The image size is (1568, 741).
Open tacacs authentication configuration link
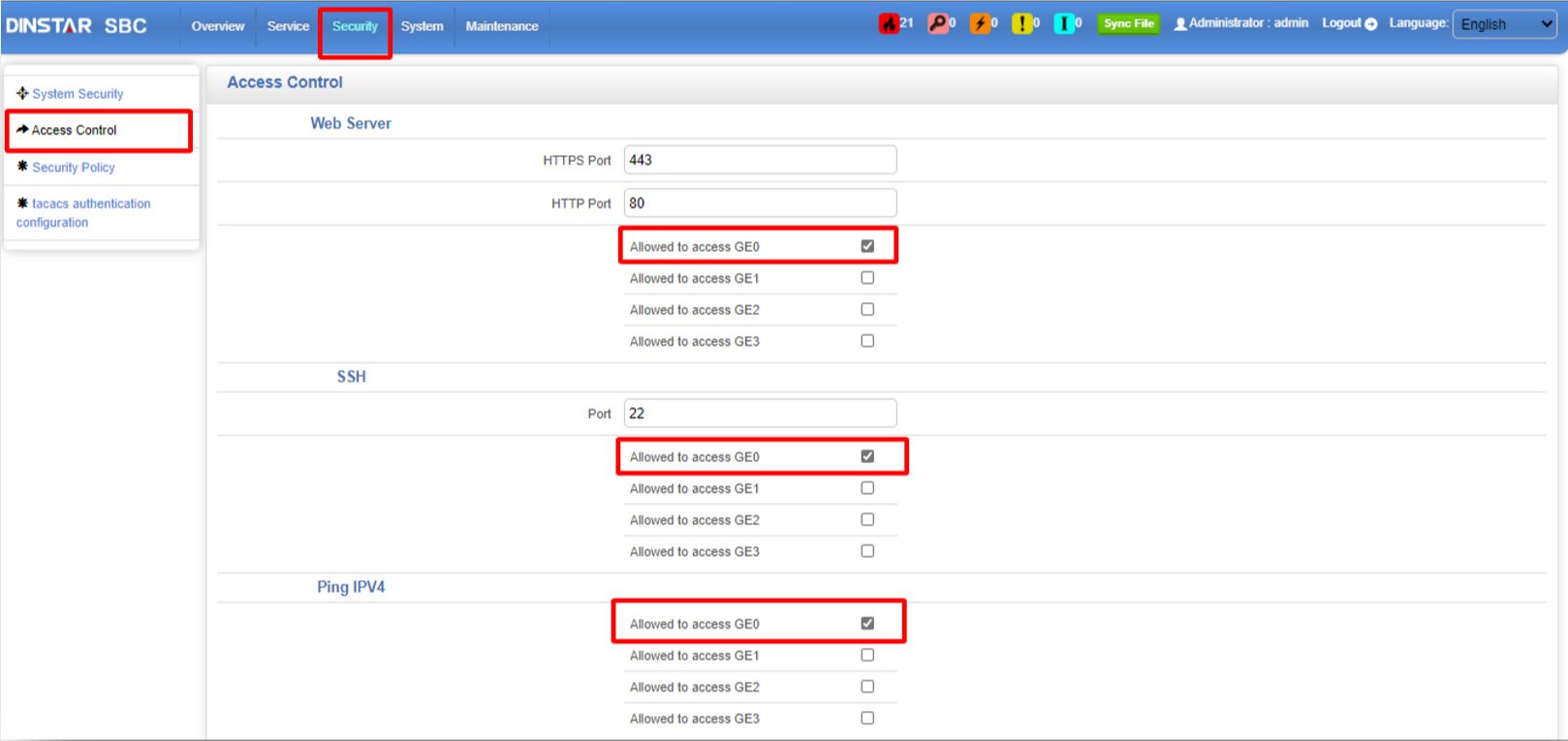click(91, 203)
